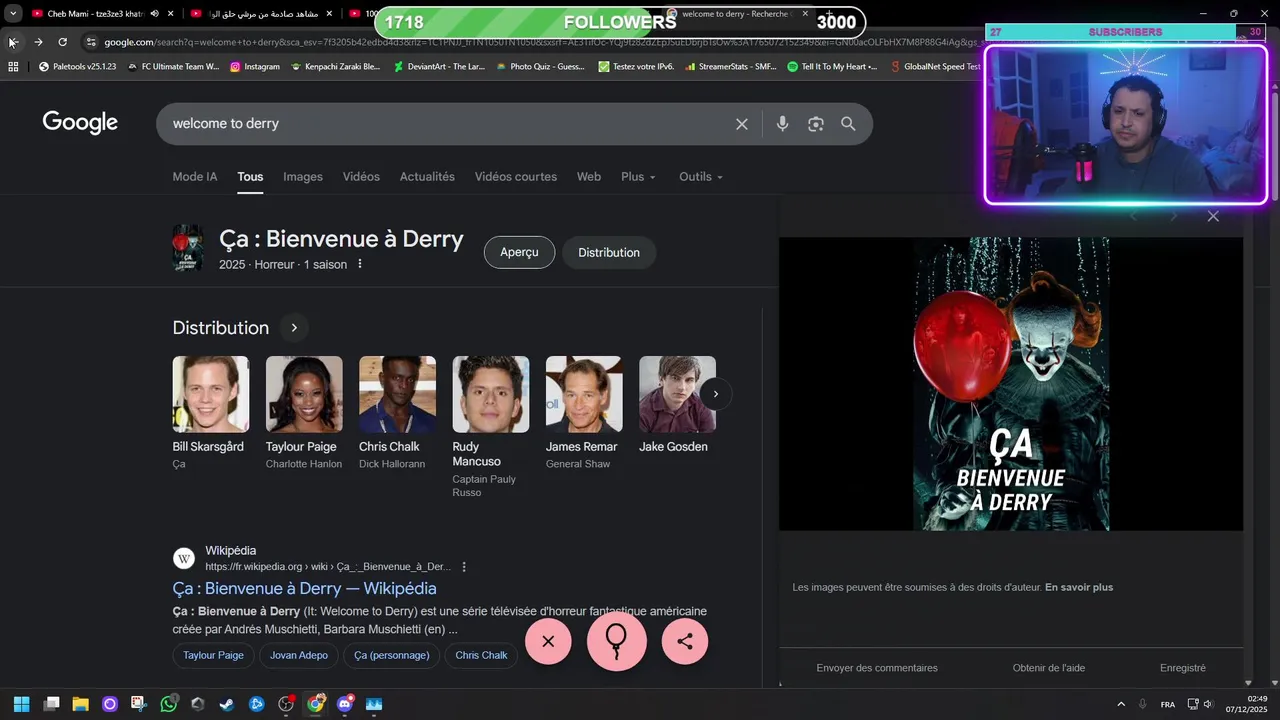The width and height of the screenshot is (1280, 720).
Task: Click 'Obtenir de l'aide'
Action: [1048, 668]
